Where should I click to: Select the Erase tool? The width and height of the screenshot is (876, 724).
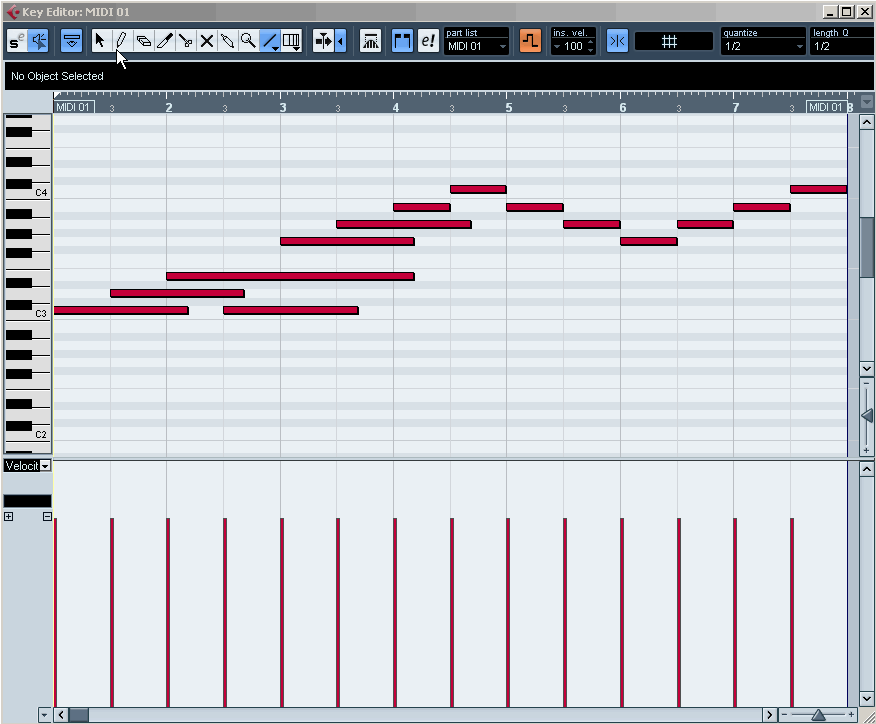pyautogui.click(x=143, y=41)
